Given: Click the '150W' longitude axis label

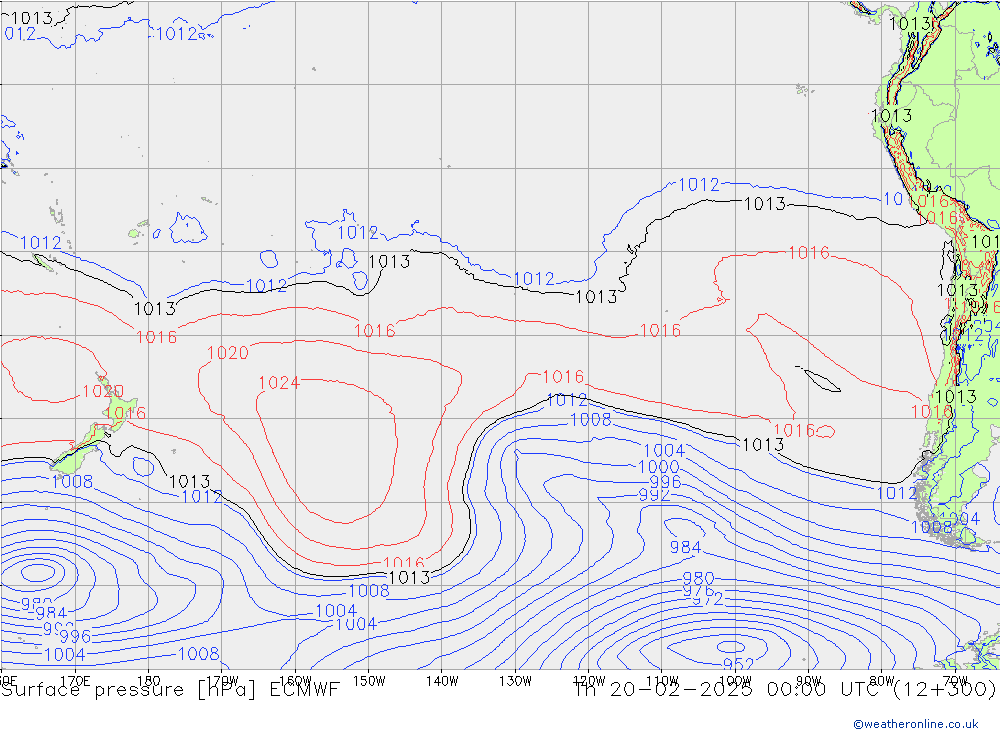Looking at the screenshot, I should click(369, 681).
